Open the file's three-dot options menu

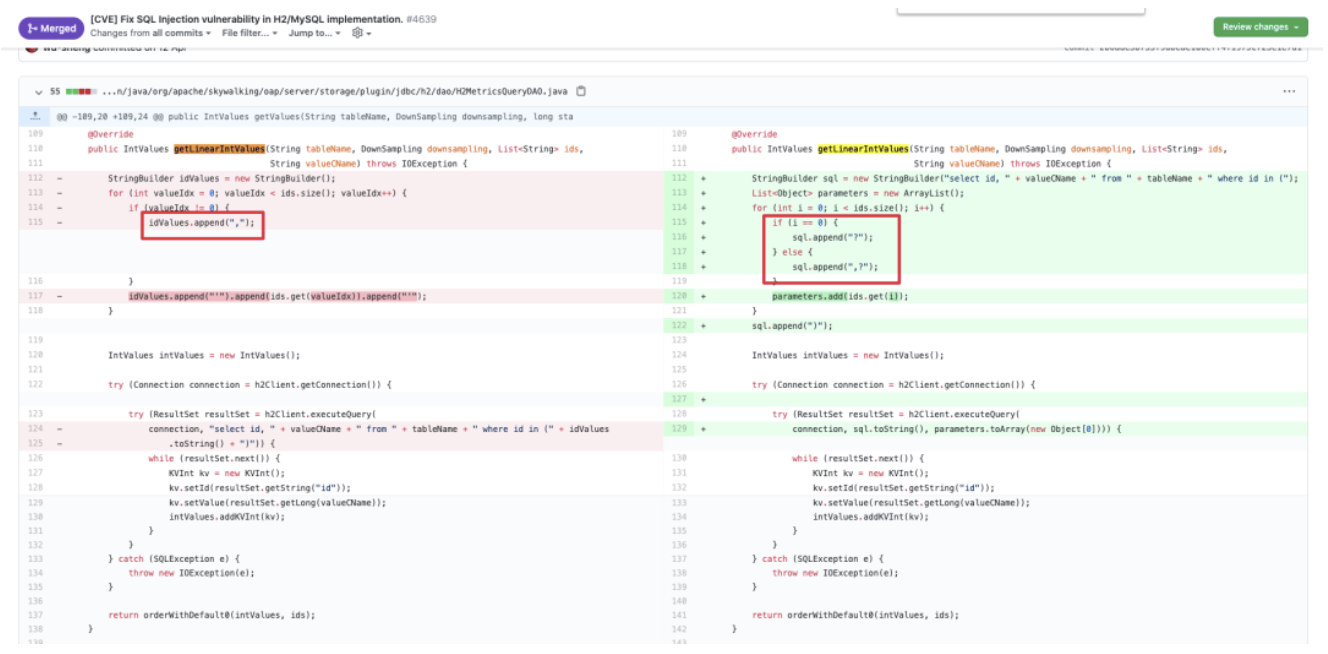click(x=1289, y=92)
